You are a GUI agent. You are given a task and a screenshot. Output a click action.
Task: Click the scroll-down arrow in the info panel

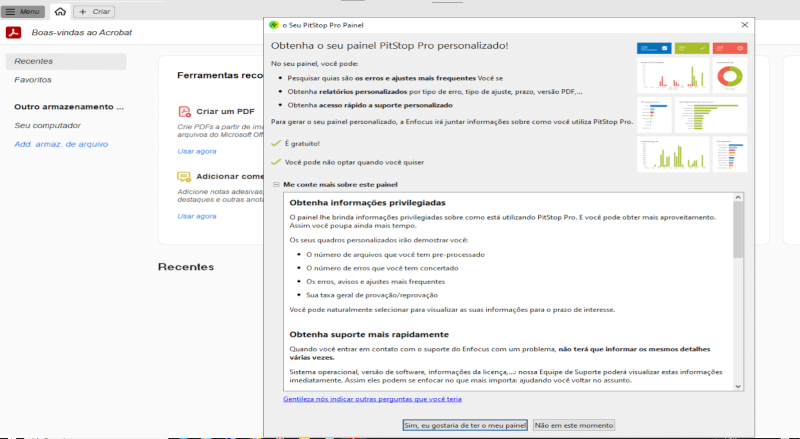[739, 385]
